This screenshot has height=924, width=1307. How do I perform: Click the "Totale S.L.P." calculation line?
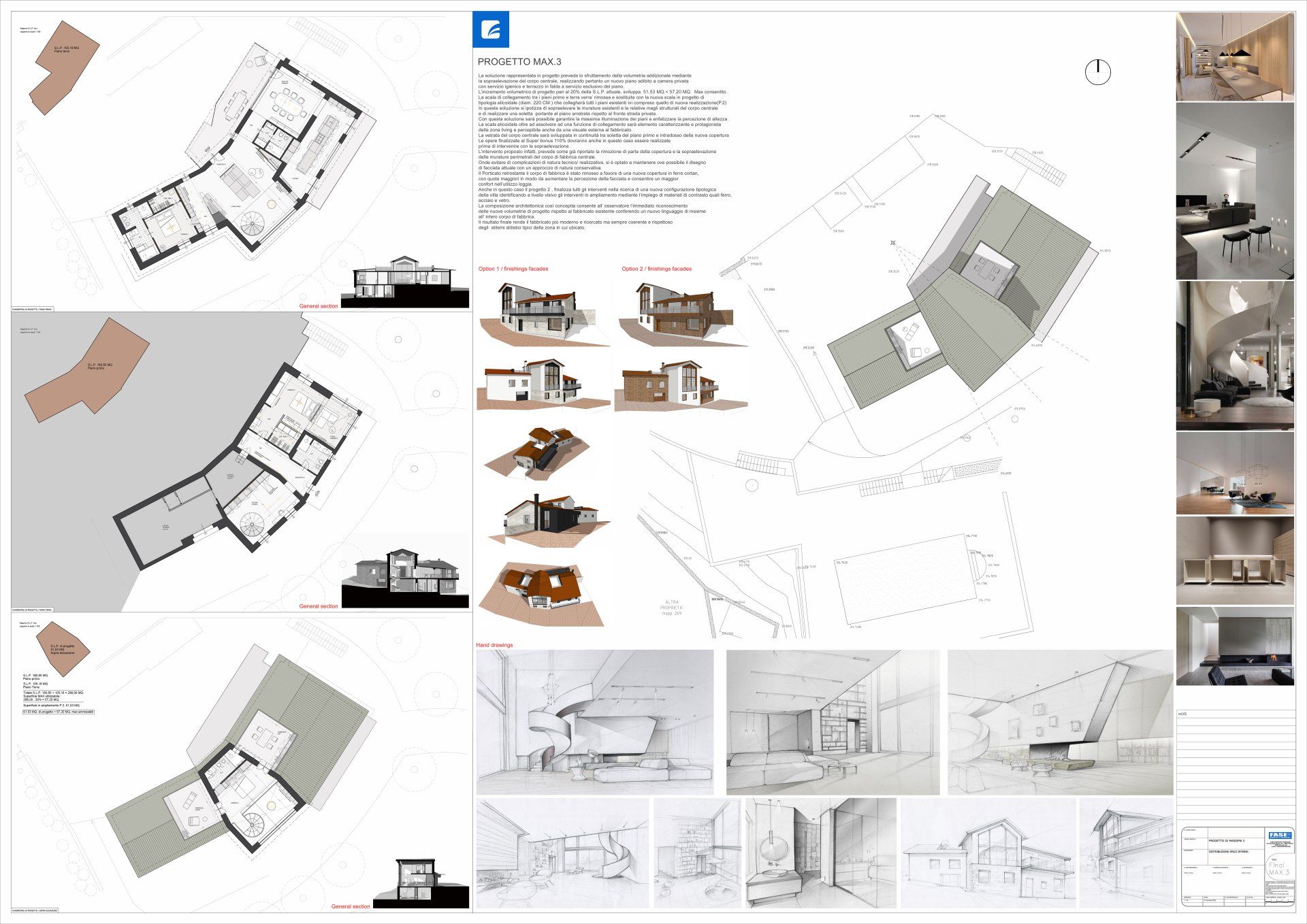pos(53,693)
